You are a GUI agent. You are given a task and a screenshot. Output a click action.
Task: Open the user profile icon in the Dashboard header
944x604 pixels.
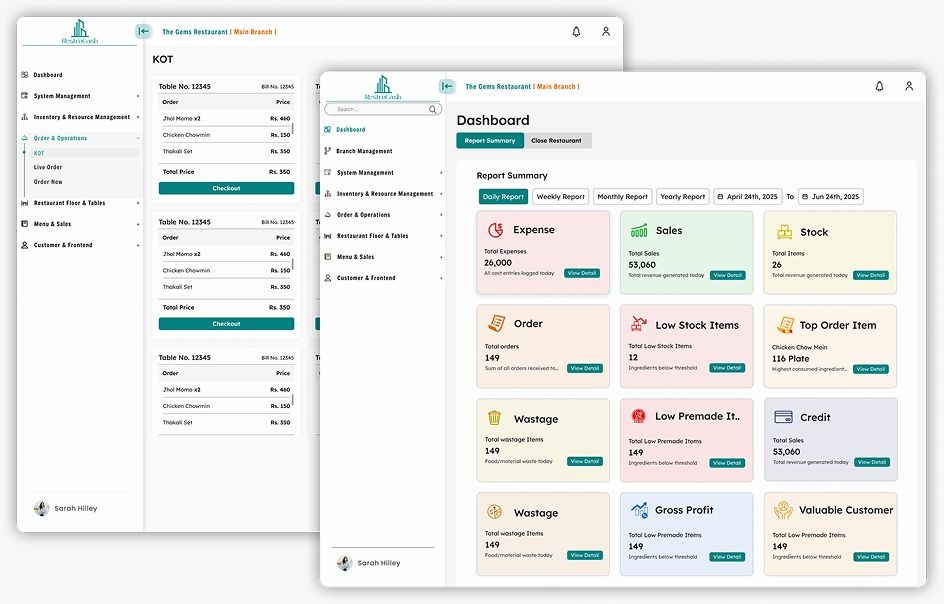909,87
